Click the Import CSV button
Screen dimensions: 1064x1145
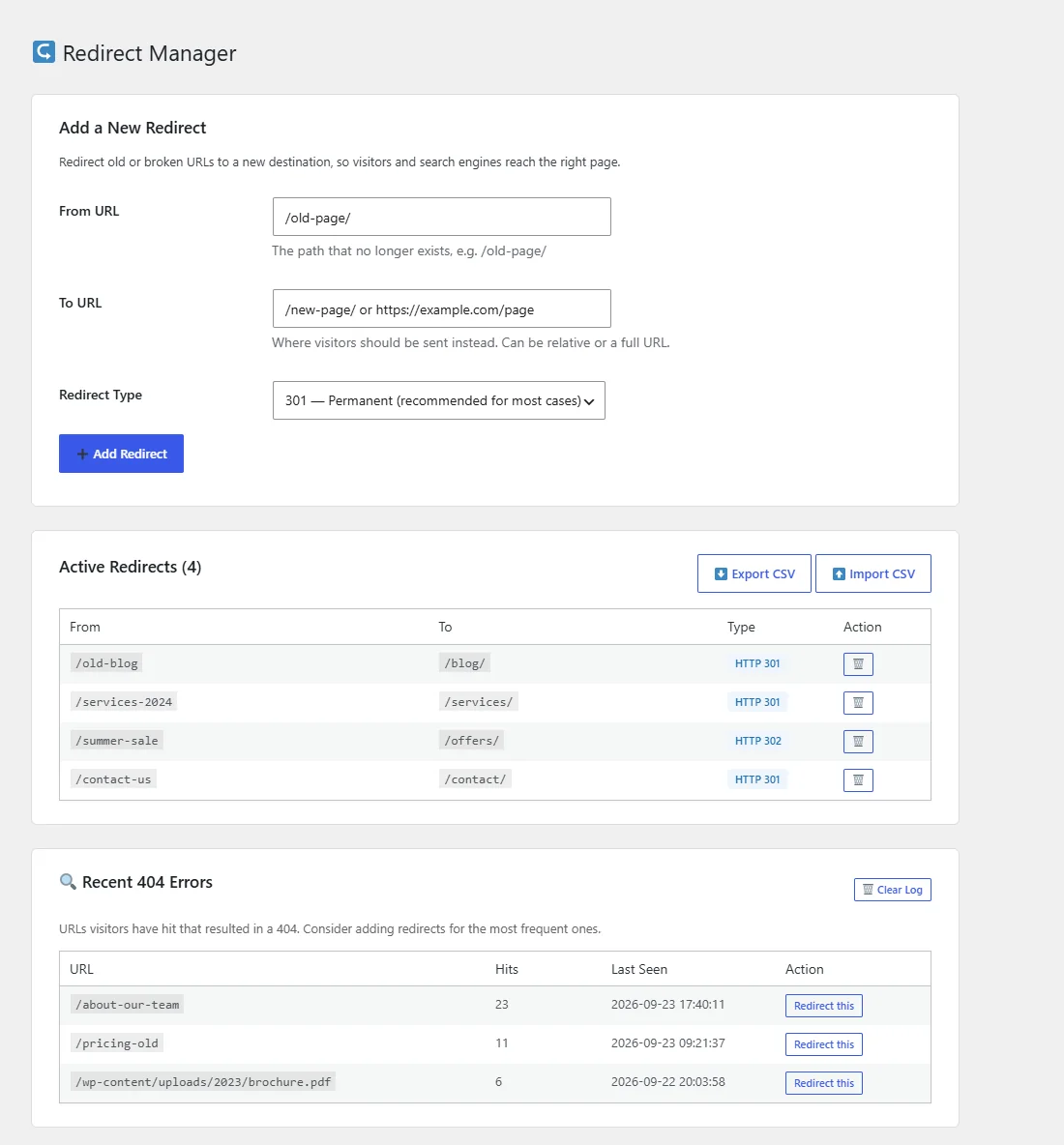[x=873, y=574]
